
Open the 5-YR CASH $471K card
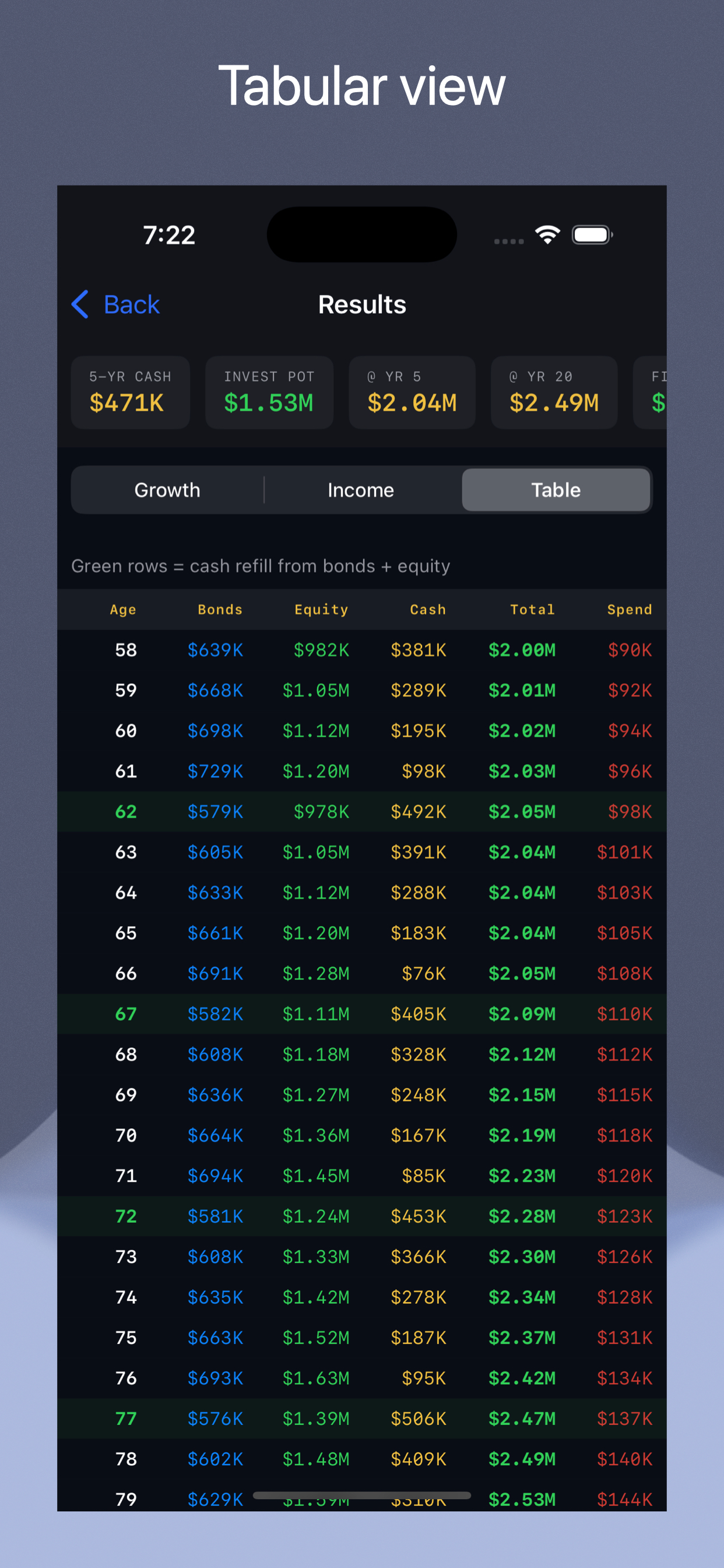(x=130, y=393)
